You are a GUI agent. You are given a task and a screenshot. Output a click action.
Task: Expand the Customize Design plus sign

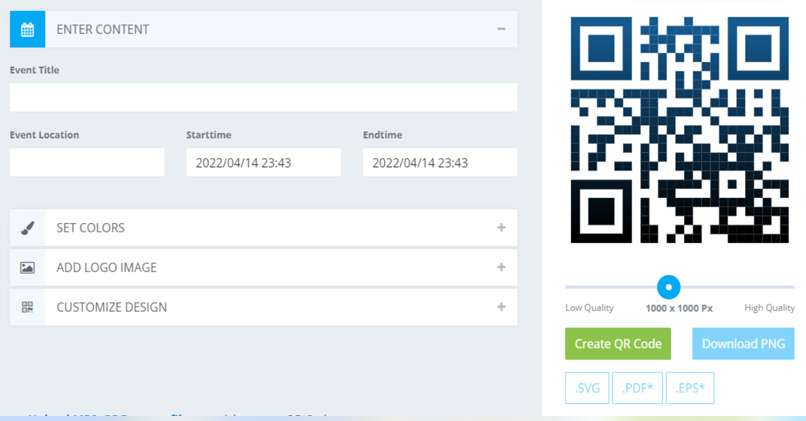tap(501, 306)
